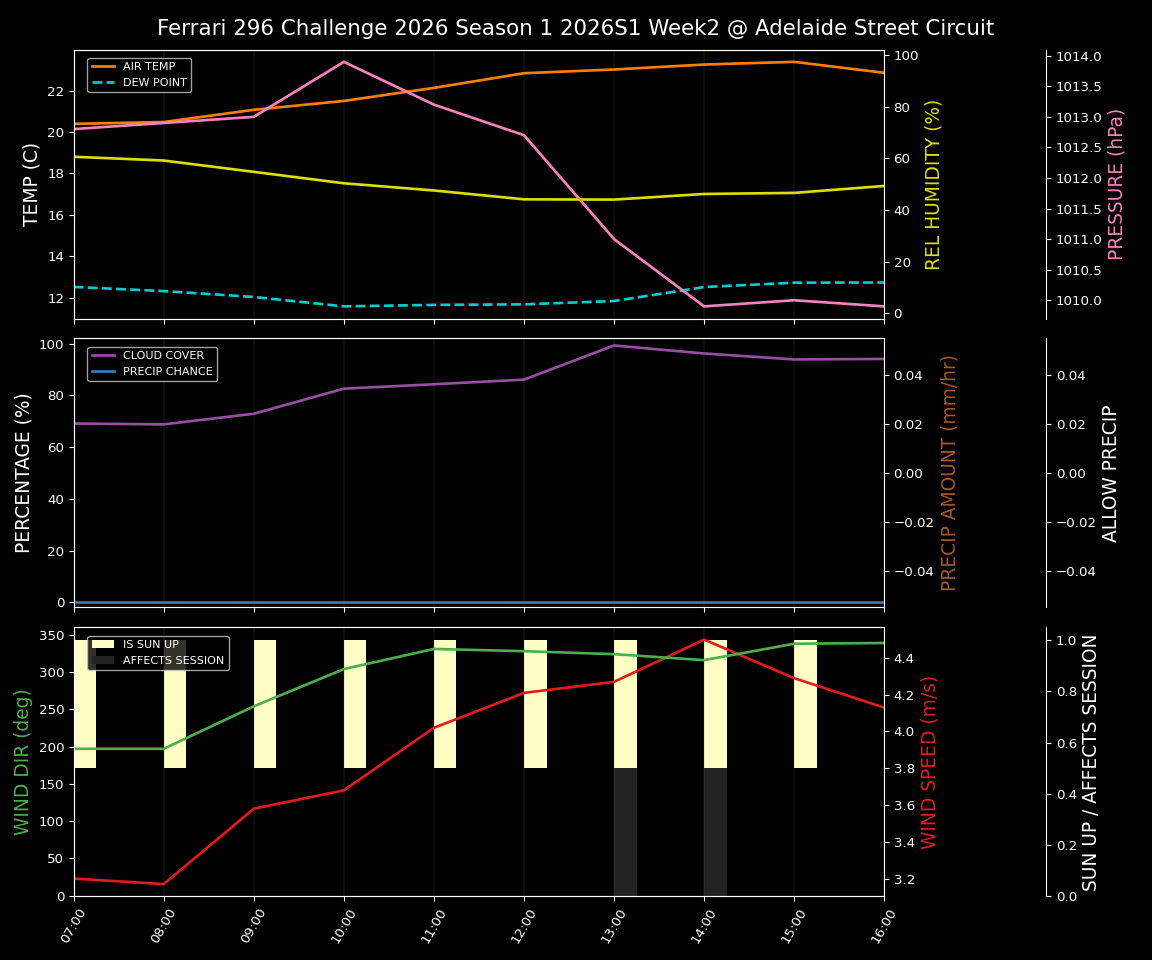Click the pressure curve peak at 10:00
This screenshot has width=1152, height=960.
[345, 62]
